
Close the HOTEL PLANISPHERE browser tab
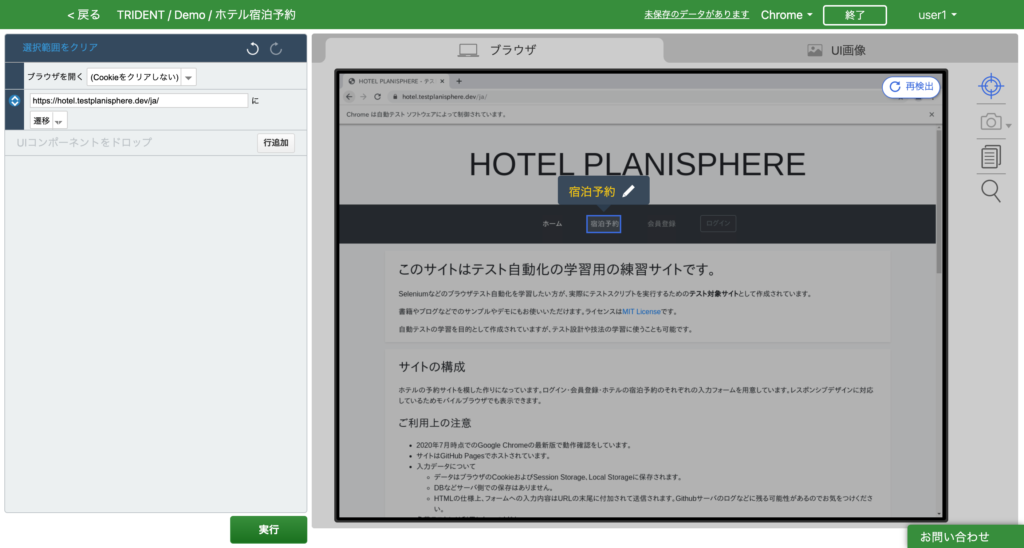point(442,82)
